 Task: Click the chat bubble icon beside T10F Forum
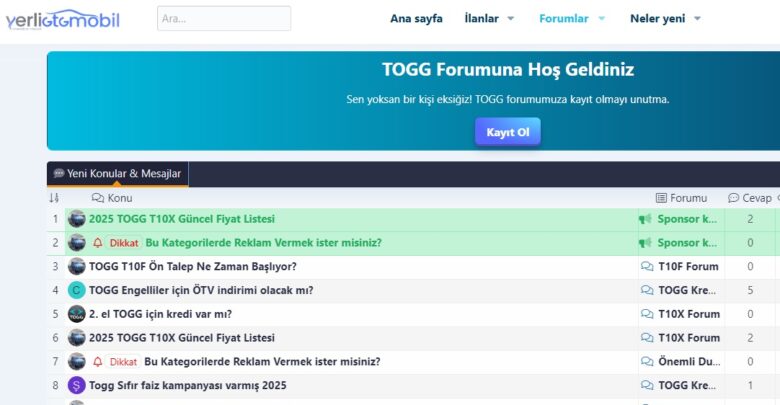646,267
